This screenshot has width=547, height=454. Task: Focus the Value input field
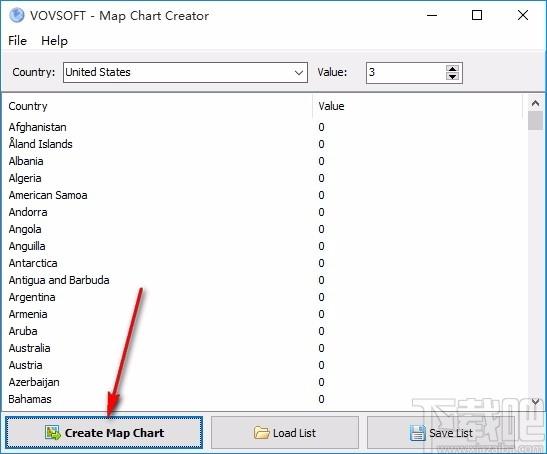pos(406,73)
